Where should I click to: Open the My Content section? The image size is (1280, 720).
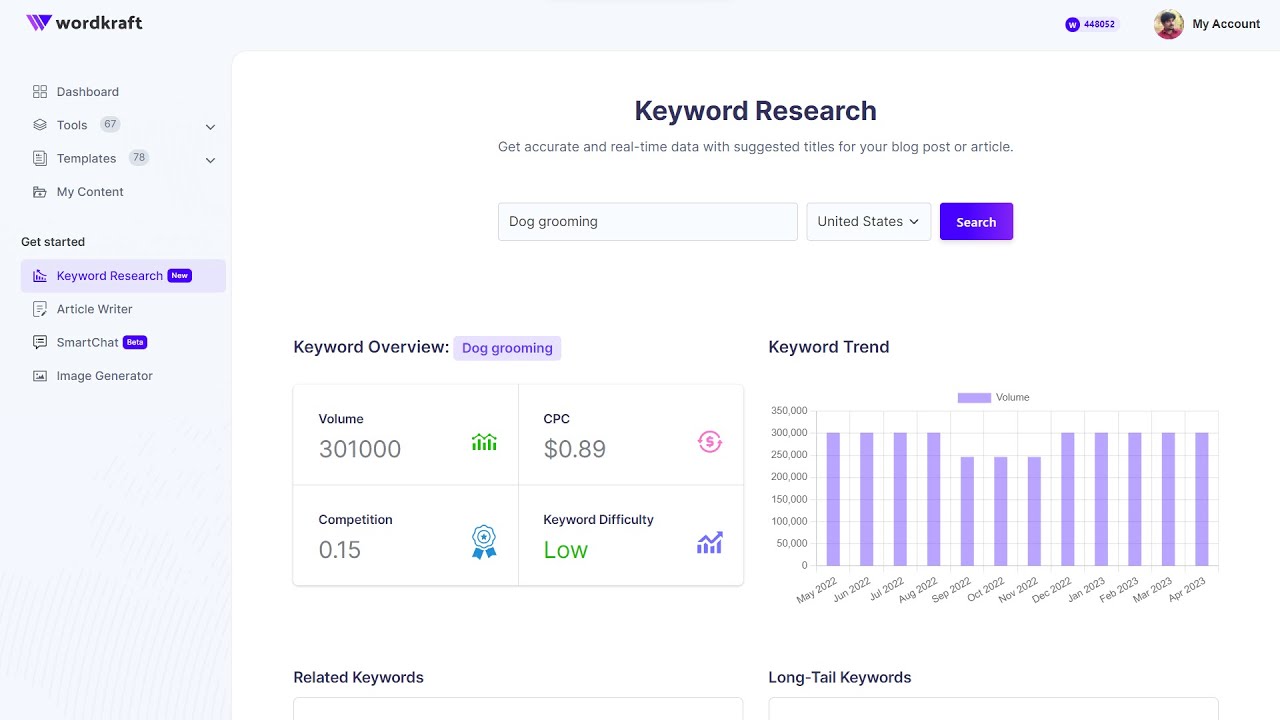click(89, 191)
